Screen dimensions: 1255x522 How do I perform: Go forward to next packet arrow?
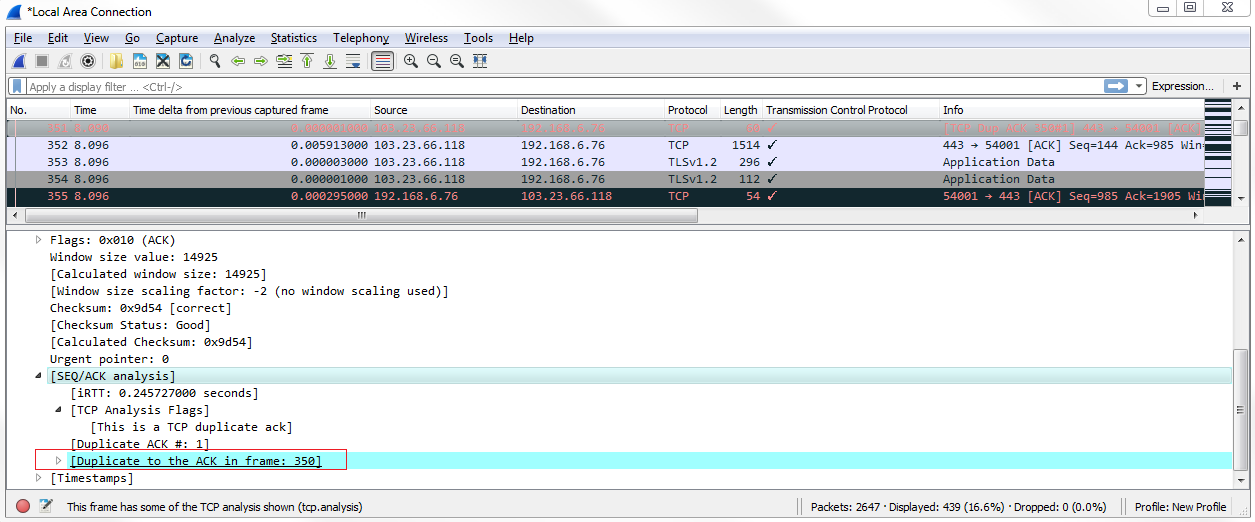[261, 61]
